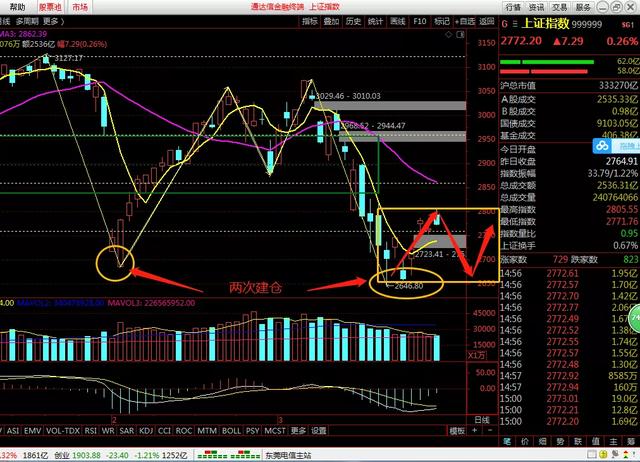Select the MCST indicator tab

275,431
